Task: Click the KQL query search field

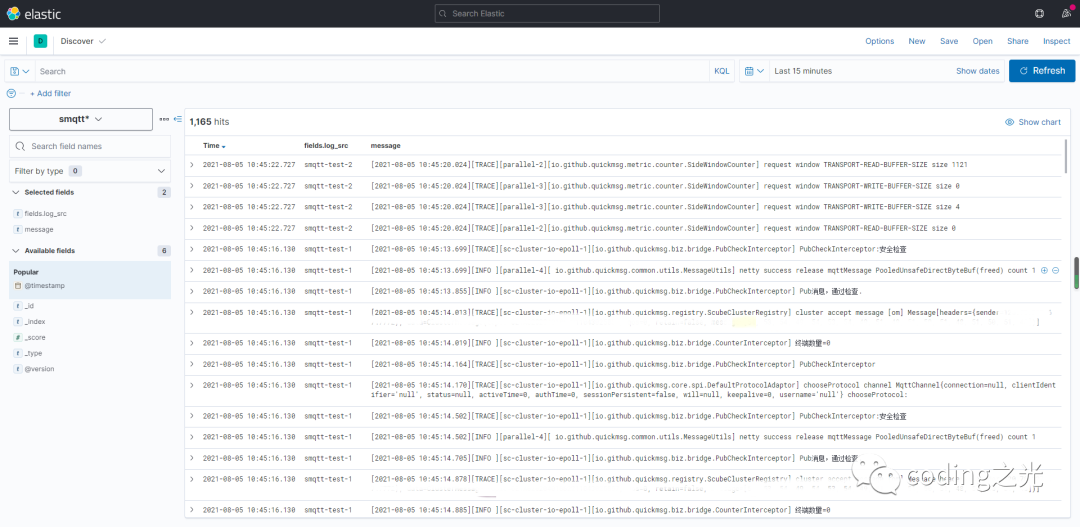Action: pyautogui.click(x=372, y=71)
